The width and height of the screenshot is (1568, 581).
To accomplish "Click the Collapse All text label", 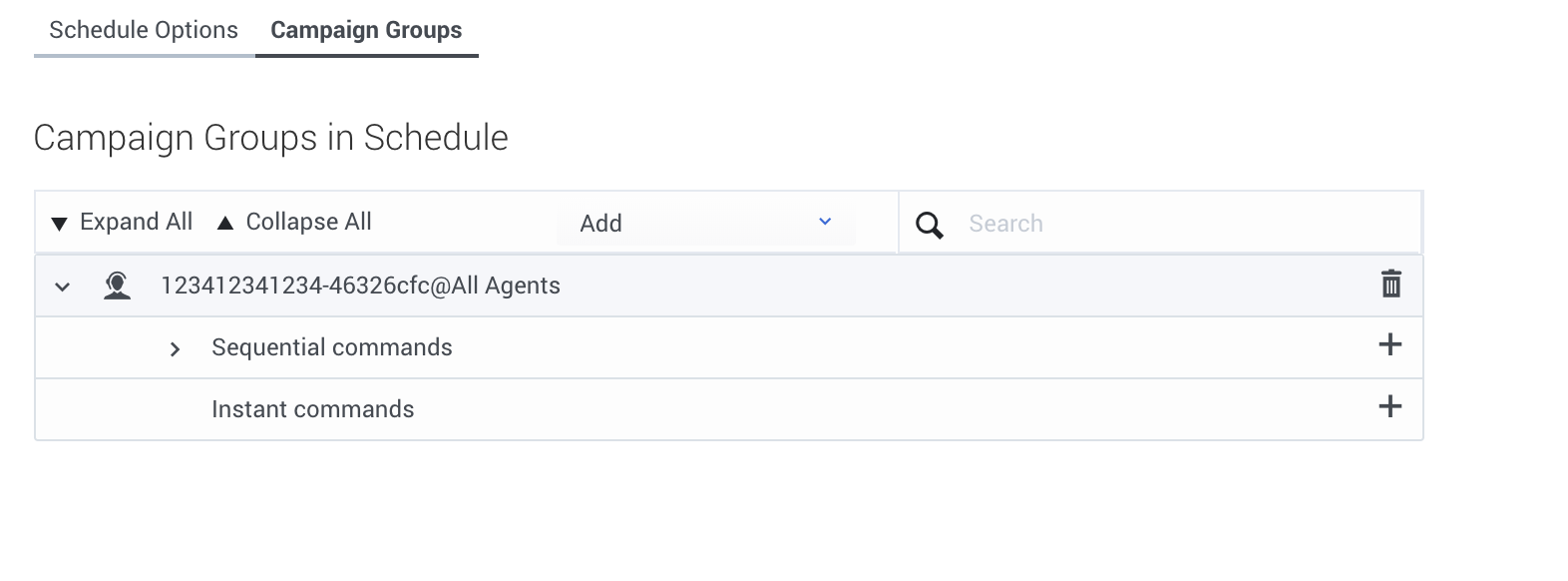I will pyautogui.click(x=308, y=222).
